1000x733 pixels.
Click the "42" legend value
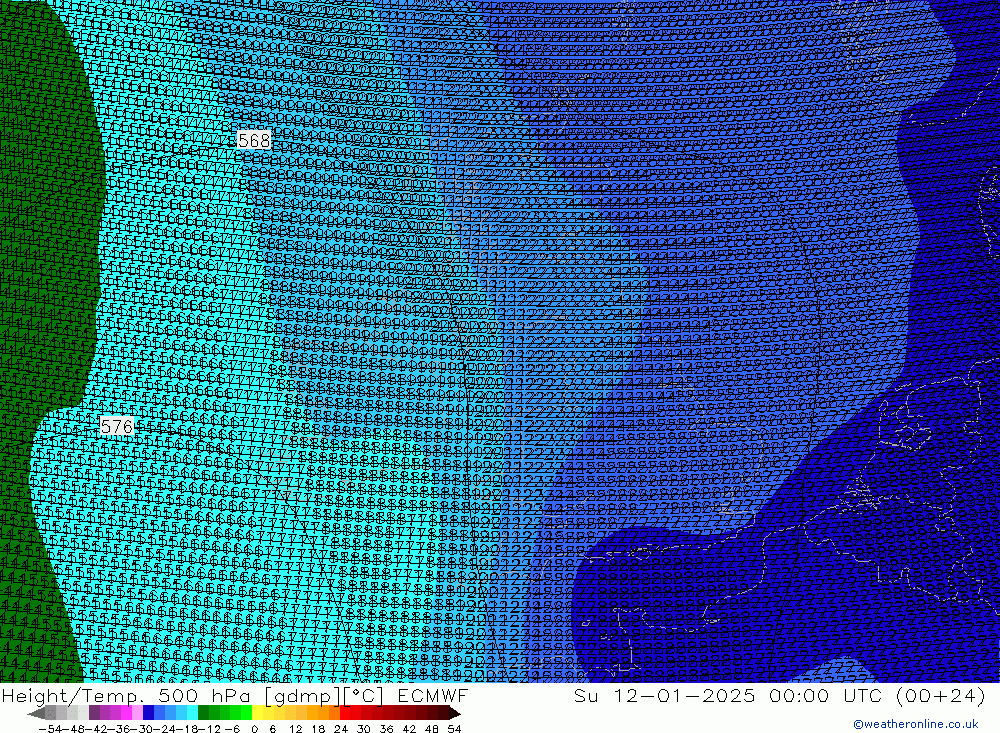(x=409, y=729)
